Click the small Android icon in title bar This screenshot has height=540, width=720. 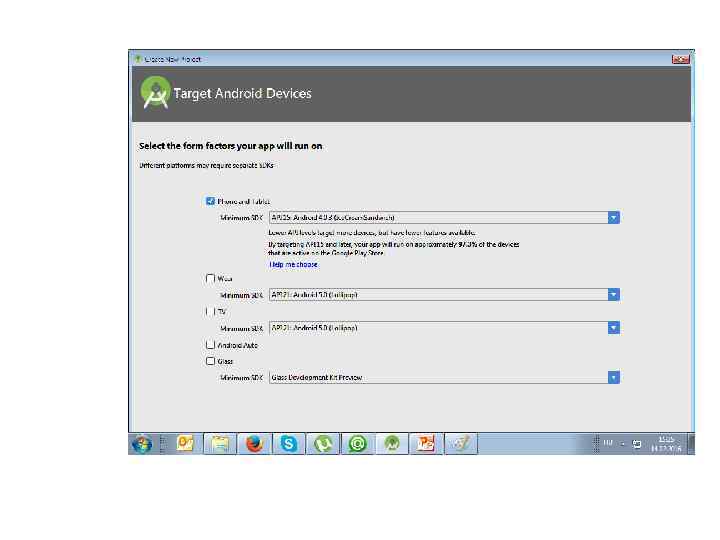(x=138, y=59)
